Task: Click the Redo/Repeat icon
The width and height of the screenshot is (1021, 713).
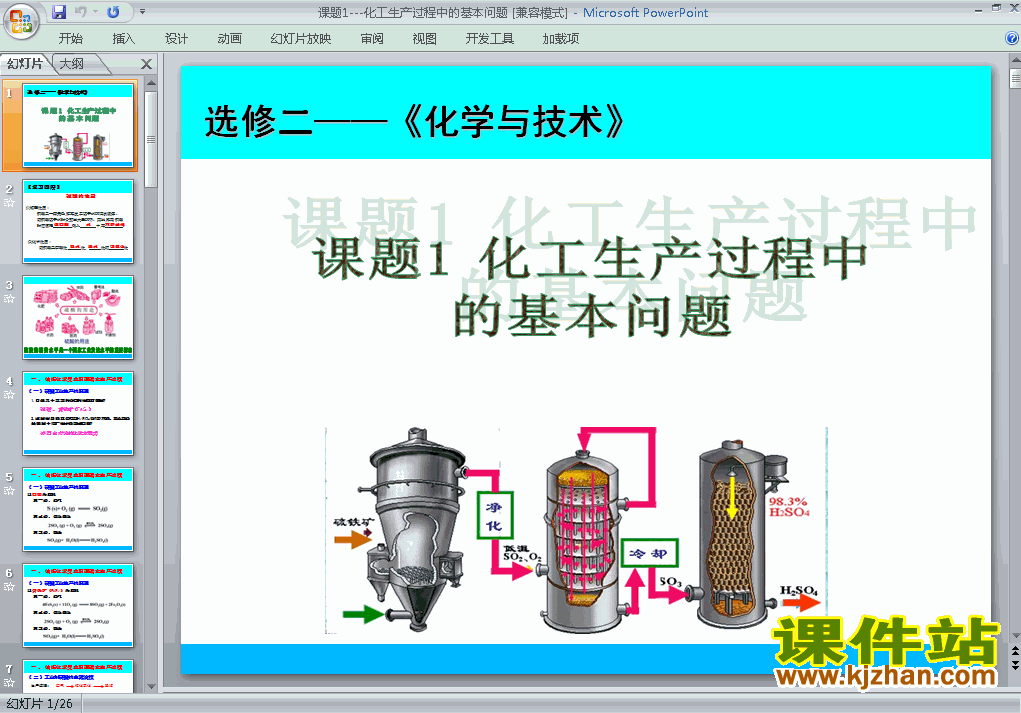Action: 113,12
